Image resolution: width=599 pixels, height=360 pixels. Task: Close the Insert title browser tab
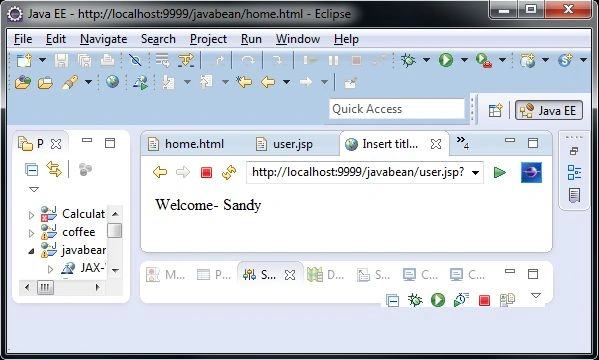tap(436, 144)
